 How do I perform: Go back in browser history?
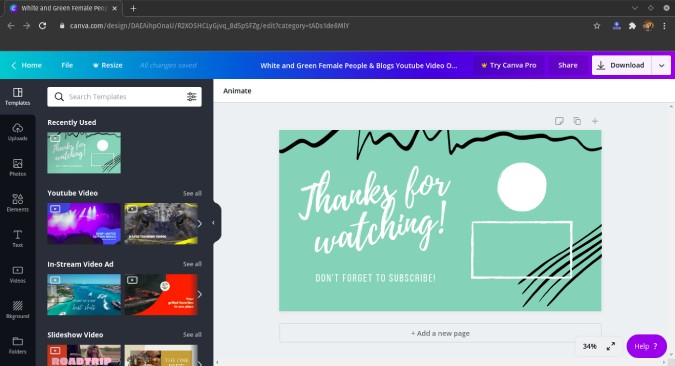pos(11,26)
